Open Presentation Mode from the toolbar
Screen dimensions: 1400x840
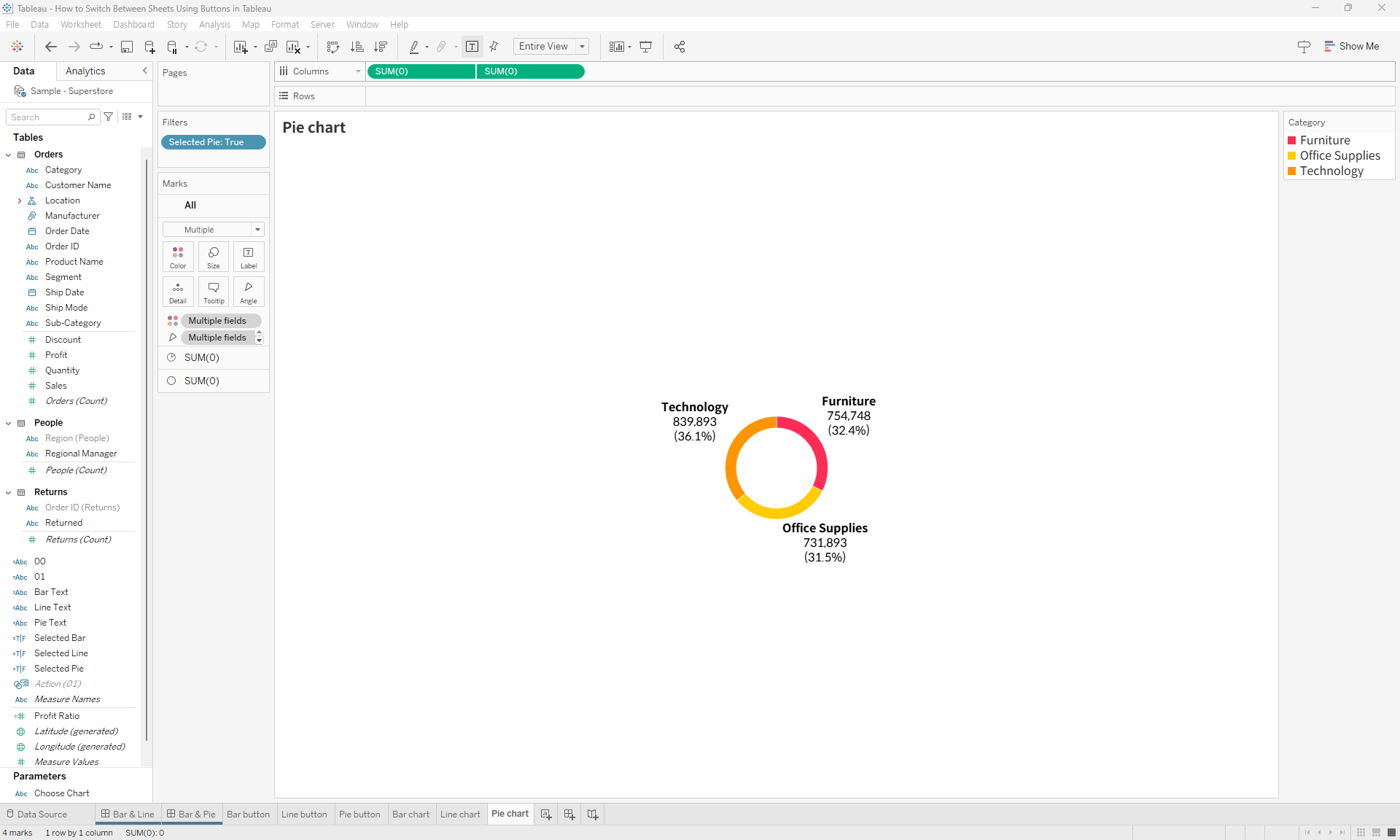pos(646,46)
